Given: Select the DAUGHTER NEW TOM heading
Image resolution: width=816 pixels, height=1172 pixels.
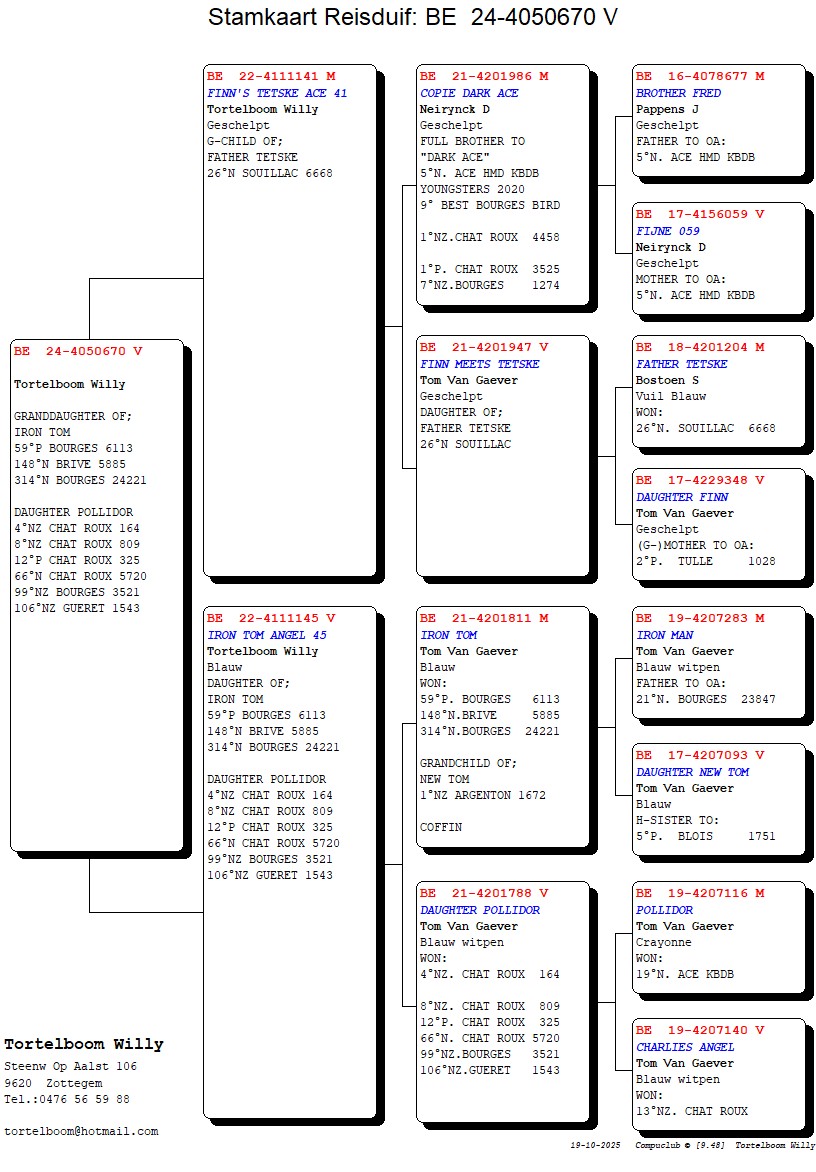Looking at the screenshot, I should point(692,772).
